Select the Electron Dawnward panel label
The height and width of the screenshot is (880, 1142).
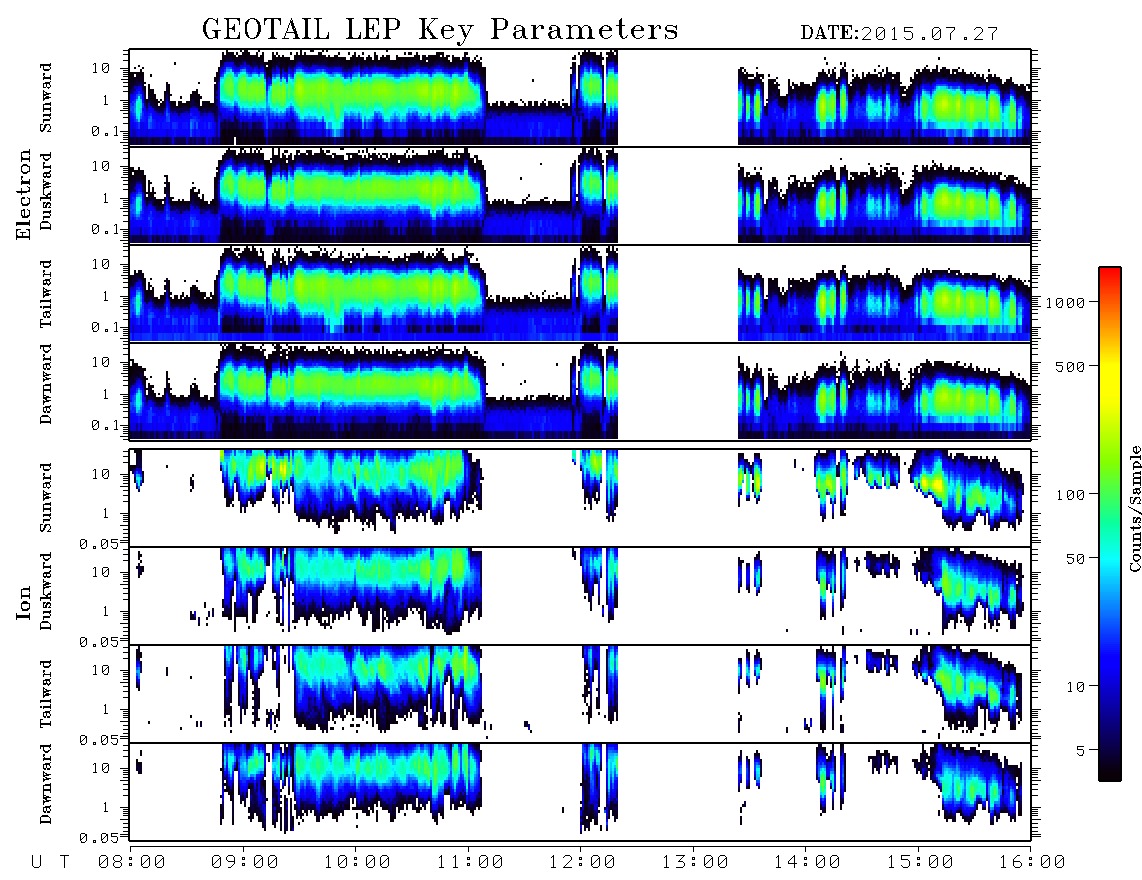pyautogui.click(x=46, y=385)
